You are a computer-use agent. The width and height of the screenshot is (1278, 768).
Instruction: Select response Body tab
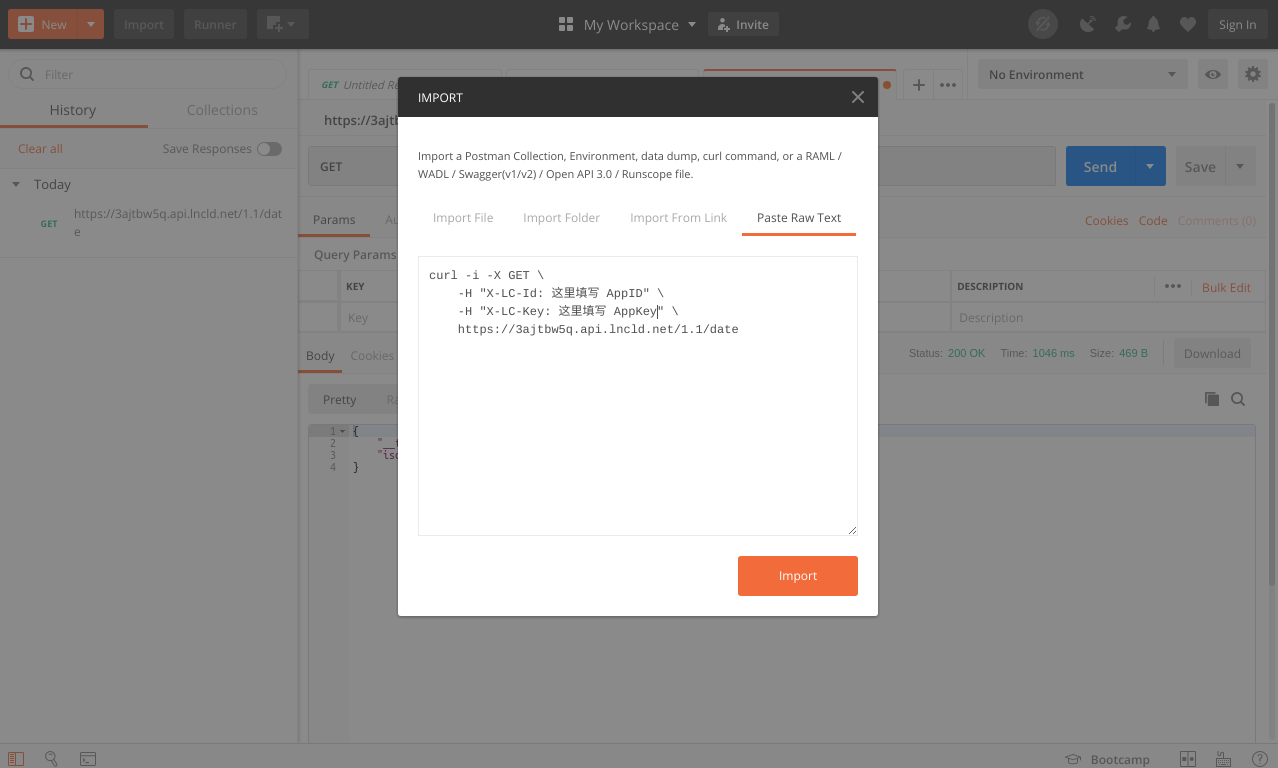[320, 355]
